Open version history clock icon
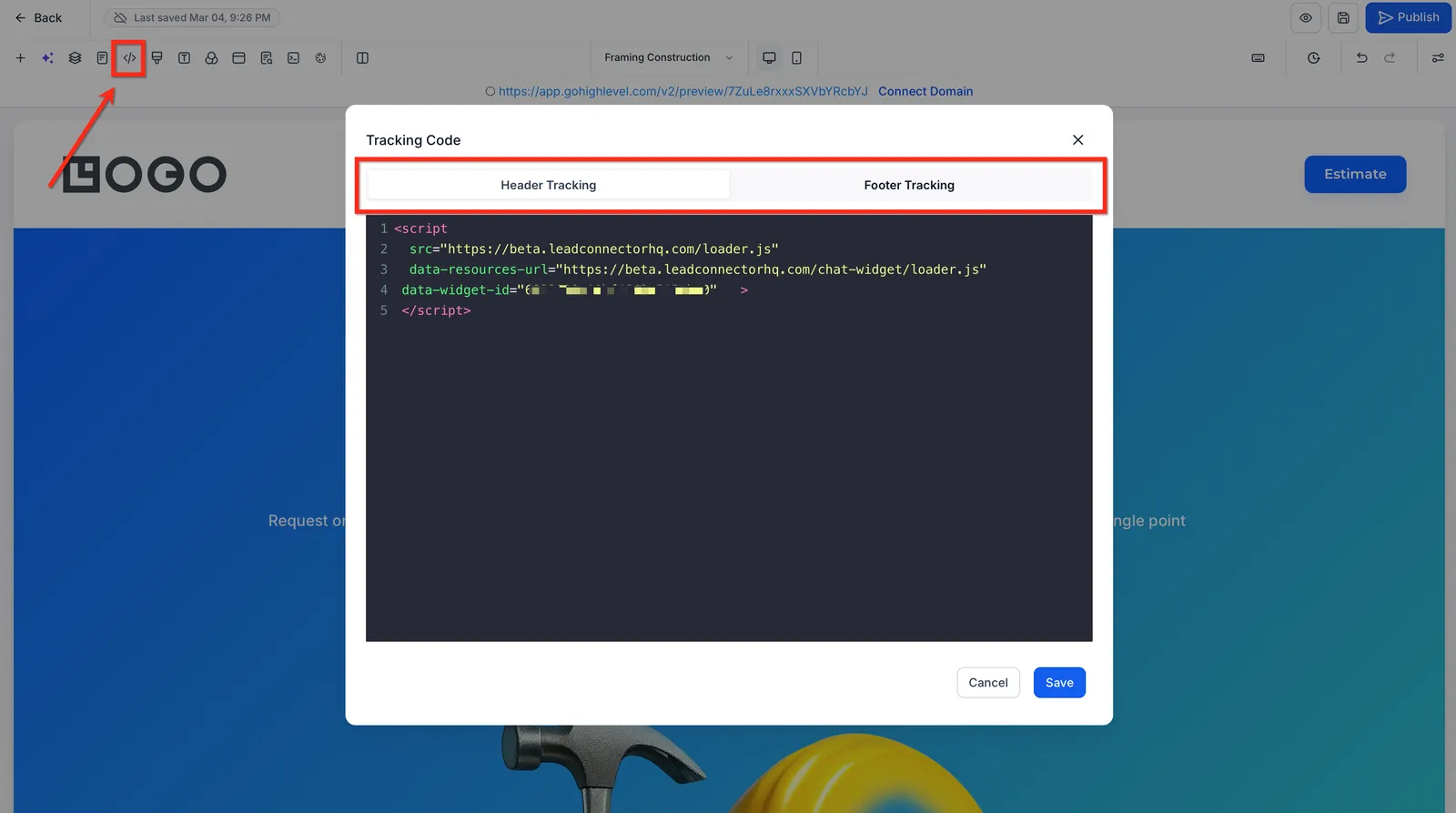This screenshot has height=813, width=1456. click(1313, 57)
